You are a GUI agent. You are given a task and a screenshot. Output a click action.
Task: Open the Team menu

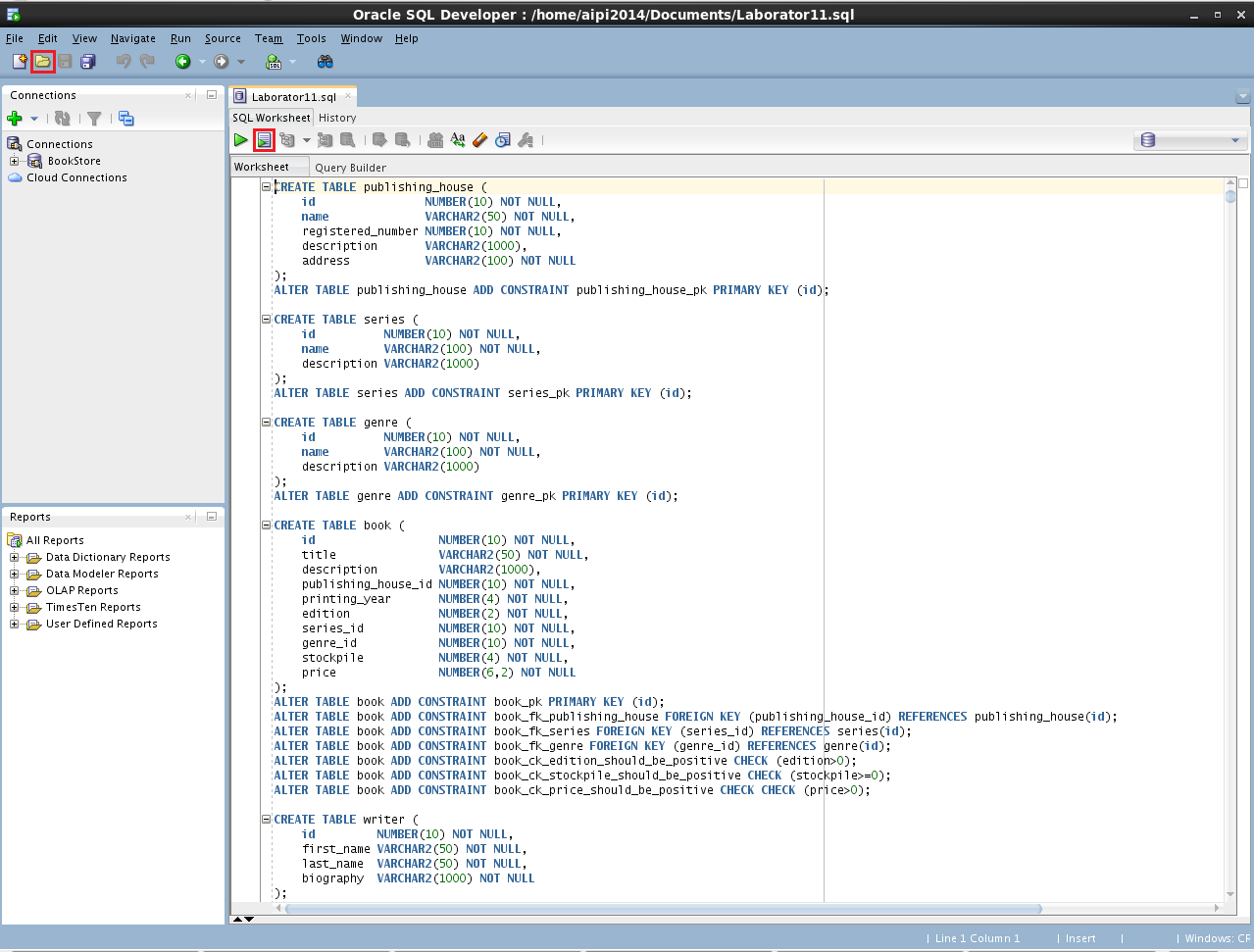click(269, 38)
